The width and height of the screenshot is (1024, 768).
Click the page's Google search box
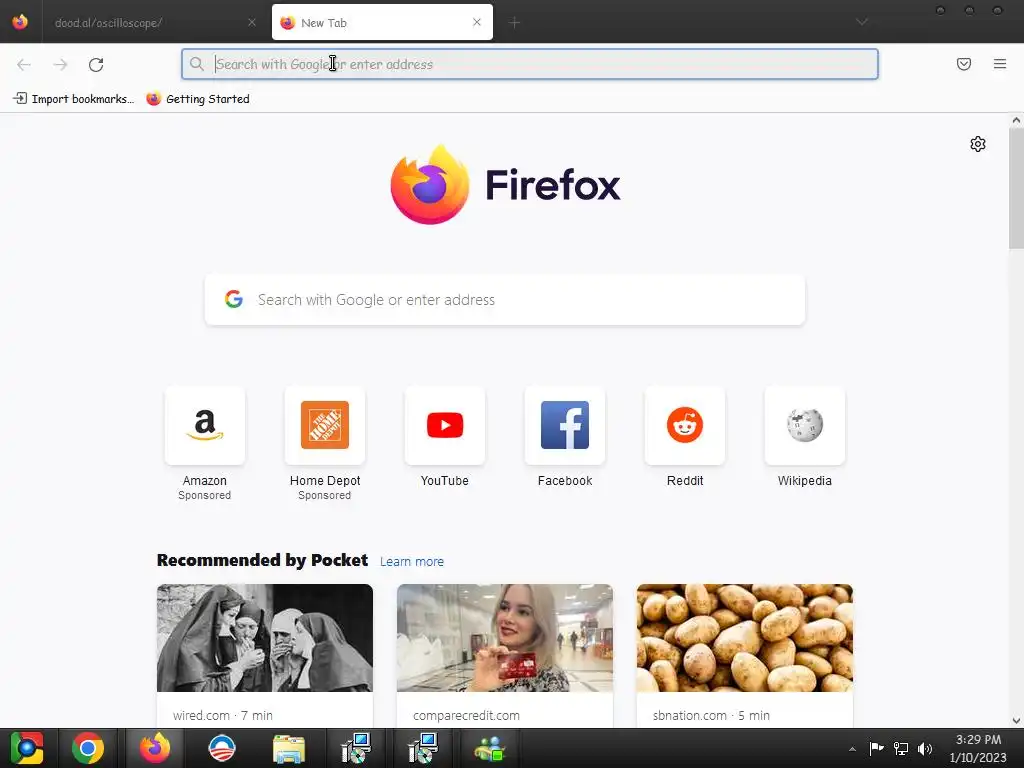[x=505, y=300]
